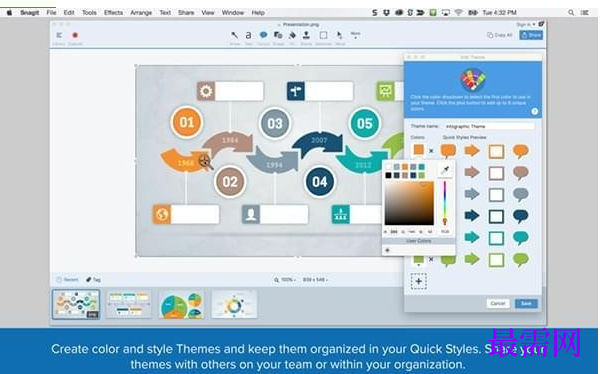Open the Arrange menu
The image size is (600, 374).
coord(141,13)
